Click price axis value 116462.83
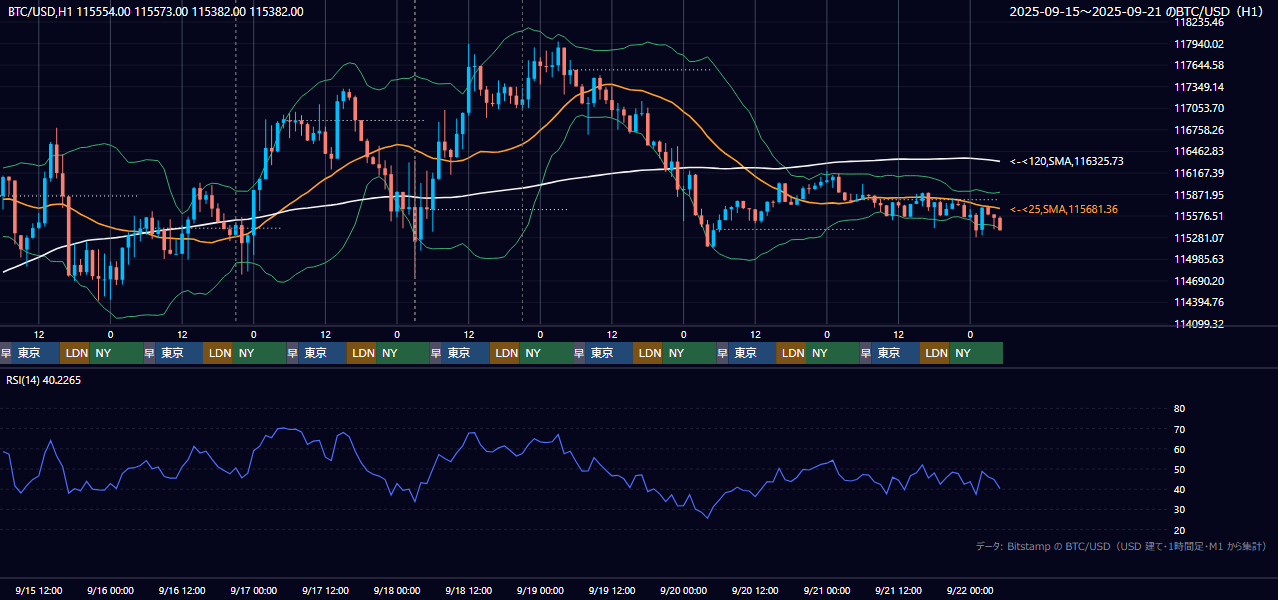 click(1200, 151)
